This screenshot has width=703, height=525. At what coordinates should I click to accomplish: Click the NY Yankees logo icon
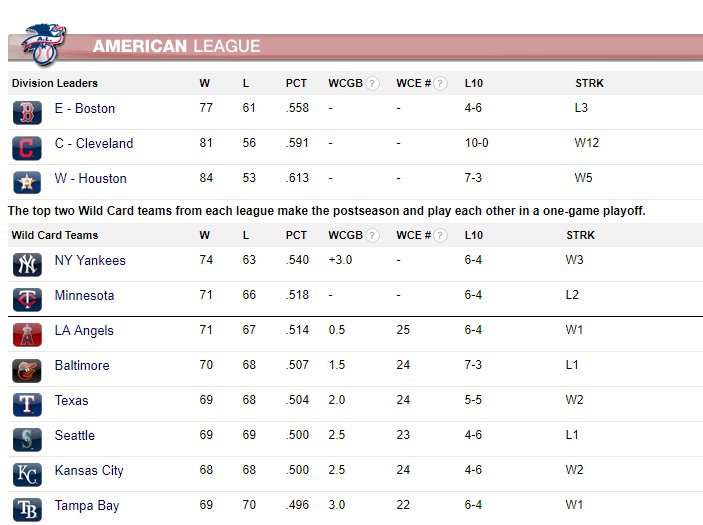27,264
